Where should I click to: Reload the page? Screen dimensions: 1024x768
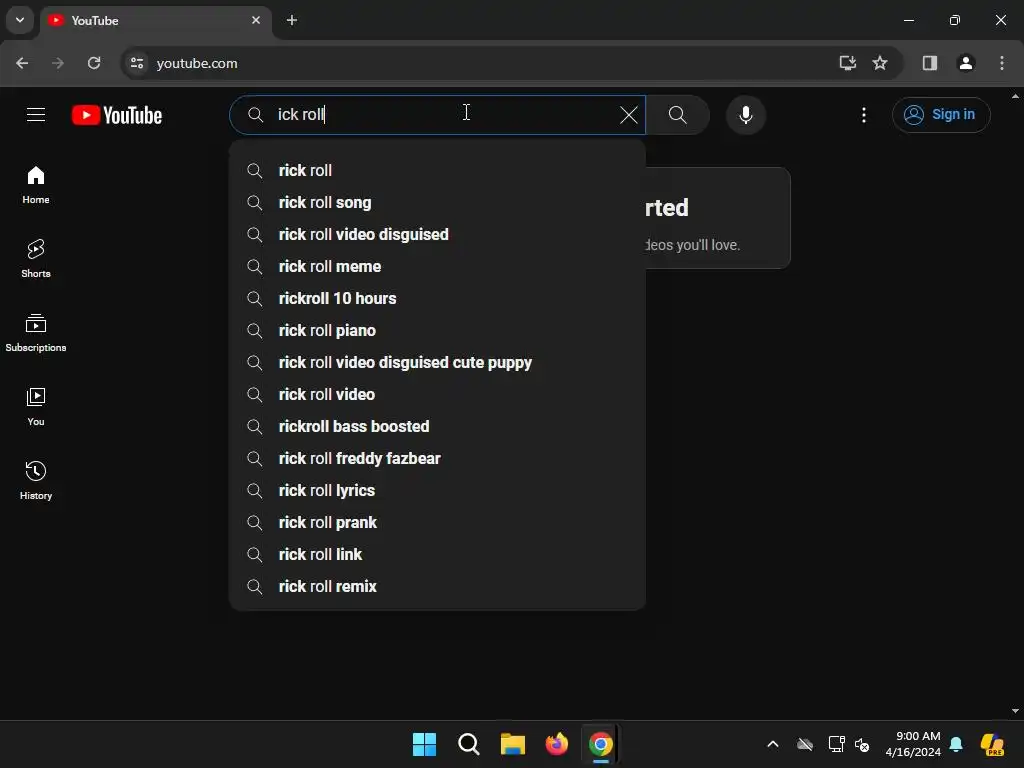coord(94,63)
